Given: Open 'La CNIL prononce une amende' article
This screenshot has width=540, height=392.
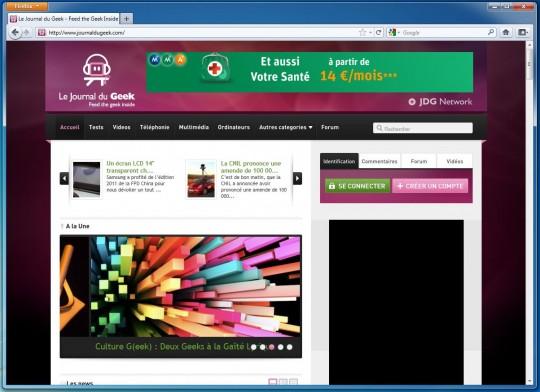Looking at the screenshot, I should tap(251, 167).
